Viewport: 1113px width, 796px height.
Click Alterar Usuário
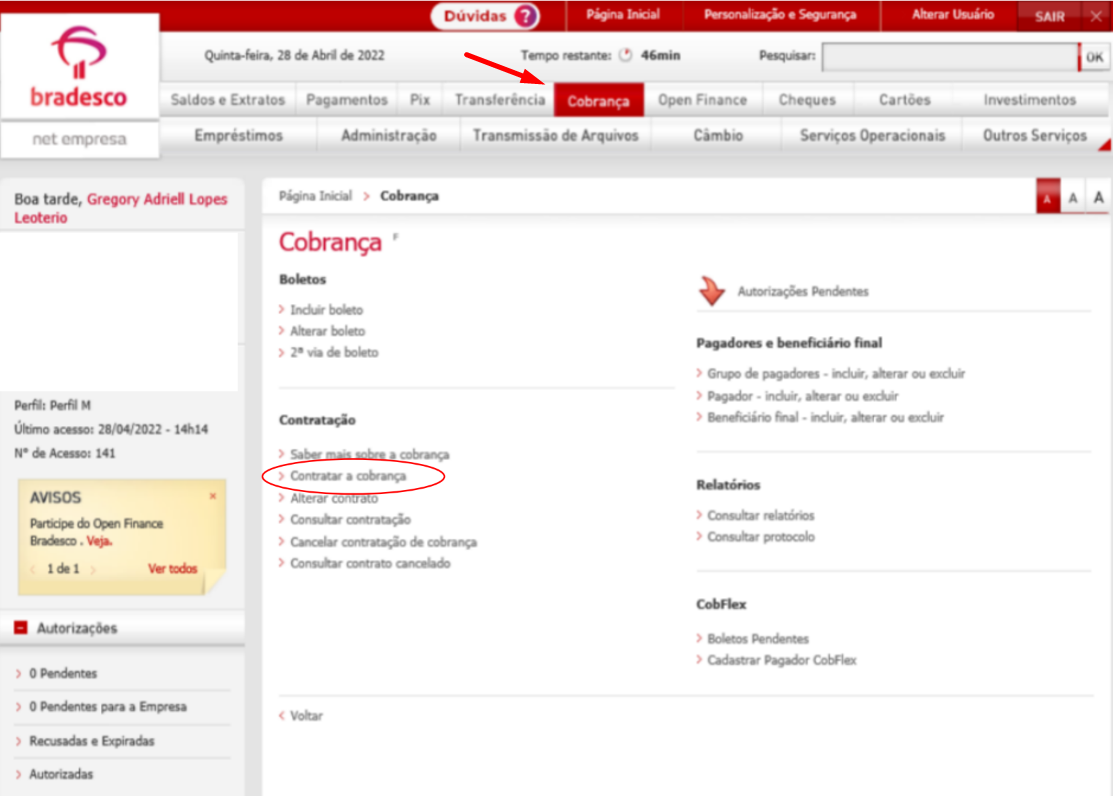(x=953, y=15)
